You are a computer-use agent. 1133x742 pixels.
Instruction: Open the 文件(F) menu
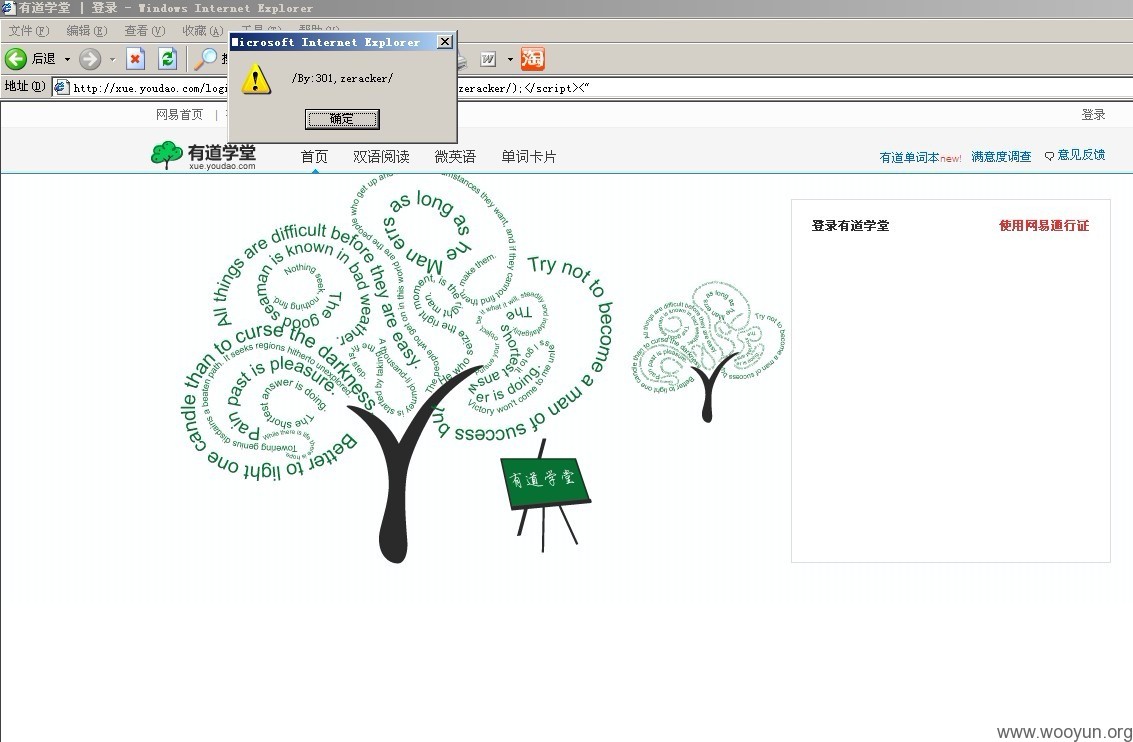[x=29, y=30]
